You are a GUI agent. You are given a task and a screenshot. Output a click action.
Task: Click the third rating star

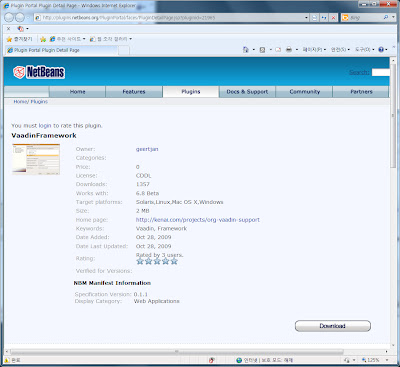pos(157,261)
